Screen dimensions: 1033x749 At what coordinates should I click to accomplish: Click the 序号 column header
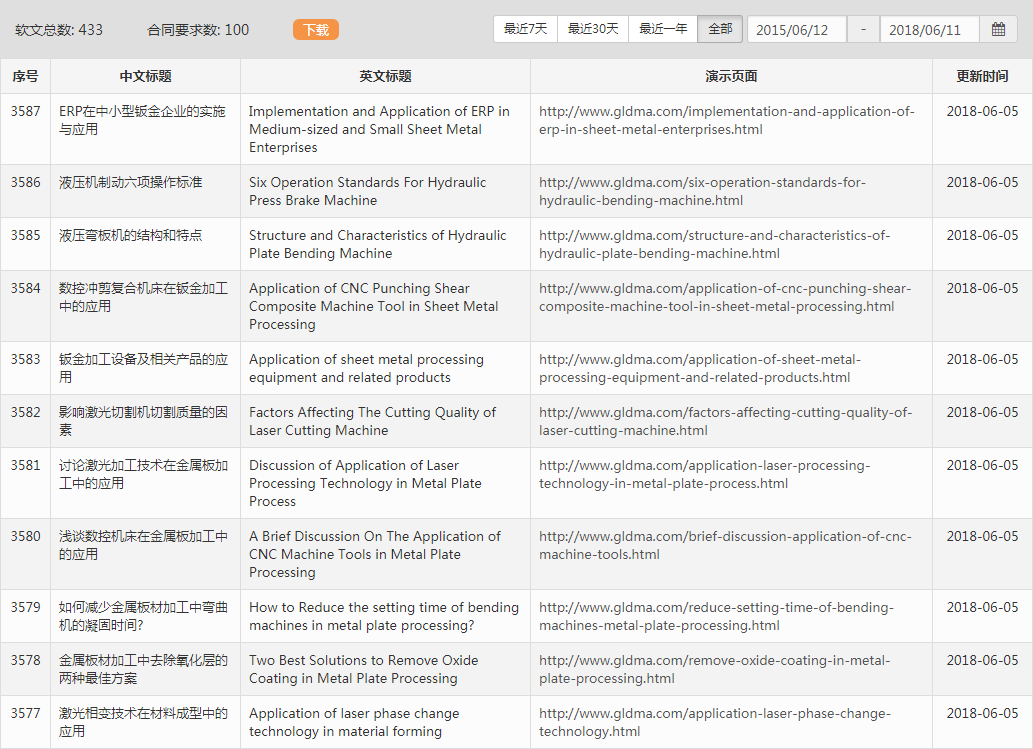click(x=25, y=76)
